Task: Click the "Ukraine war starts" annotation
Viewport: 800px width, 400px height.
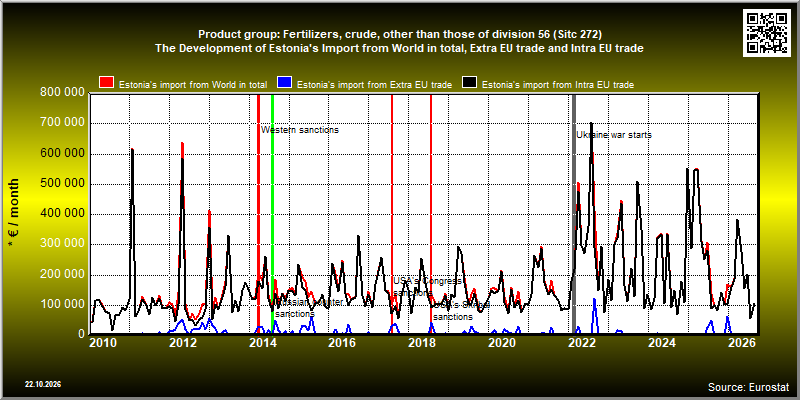Action: coord(614,135)
